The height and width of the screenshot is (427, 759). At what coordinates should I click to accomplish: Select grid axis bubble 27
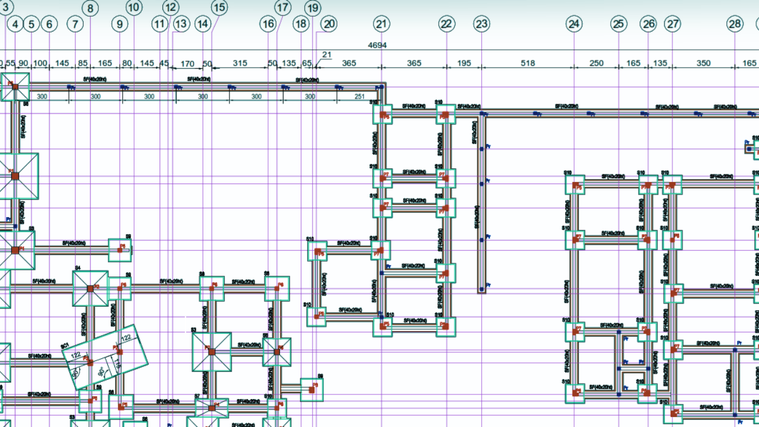672,24
